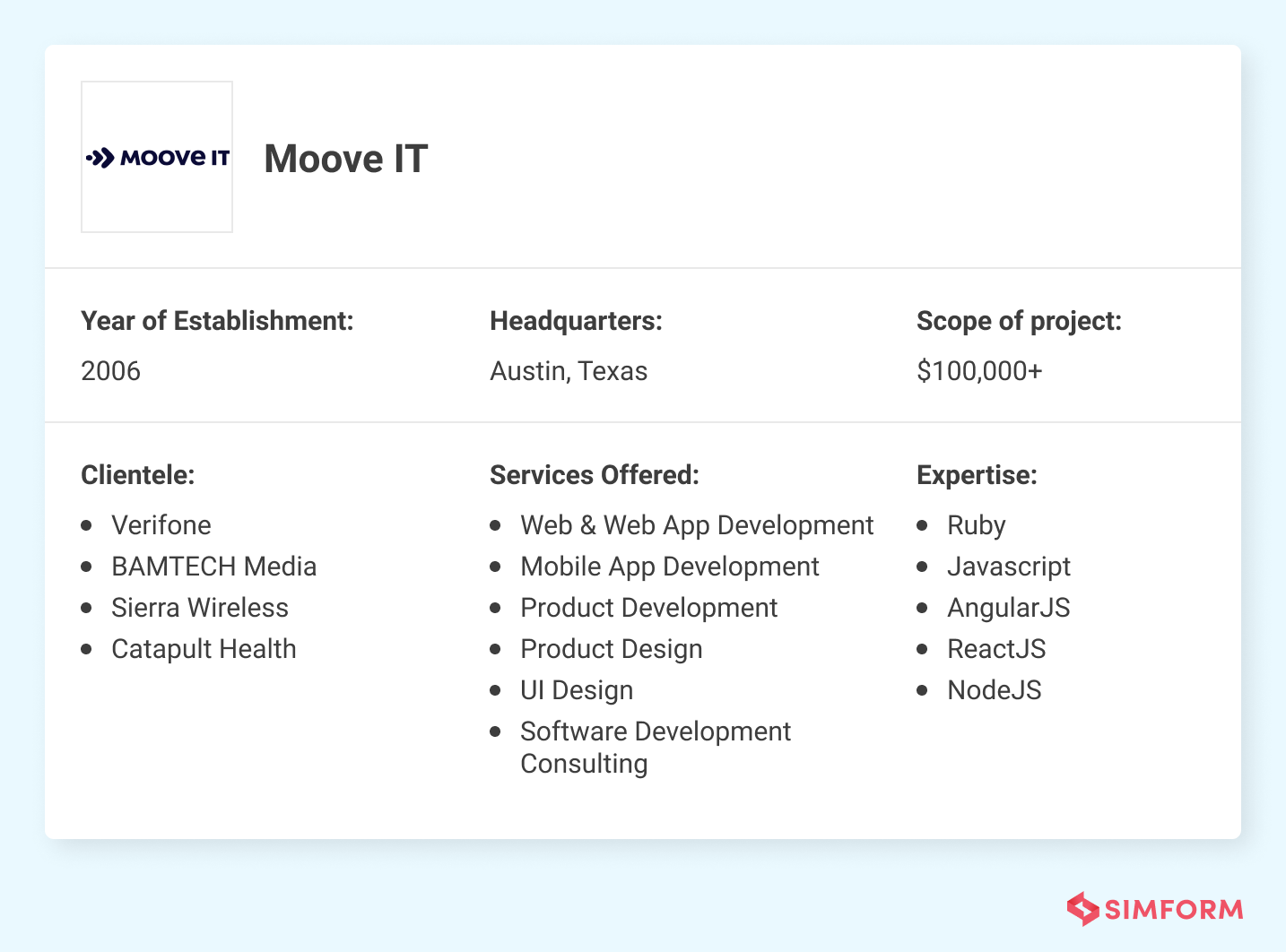This screenshot has height=952, width=1286.
Task: Select the $100,000+ project scope value
Action: 979,371
